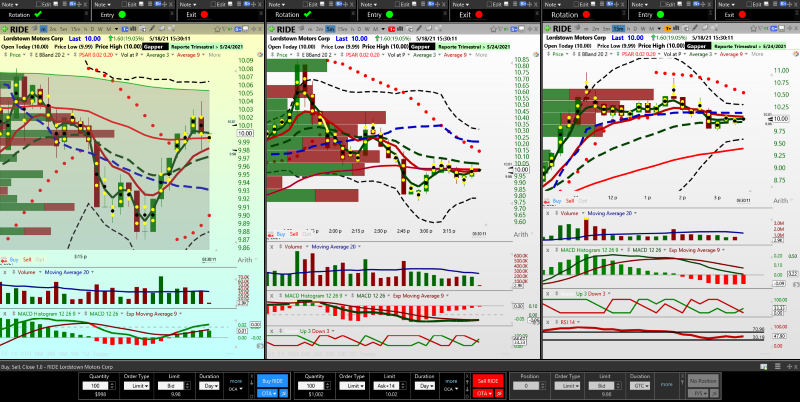Click the No Position button
800x402 pixels.
click(703, 381)
